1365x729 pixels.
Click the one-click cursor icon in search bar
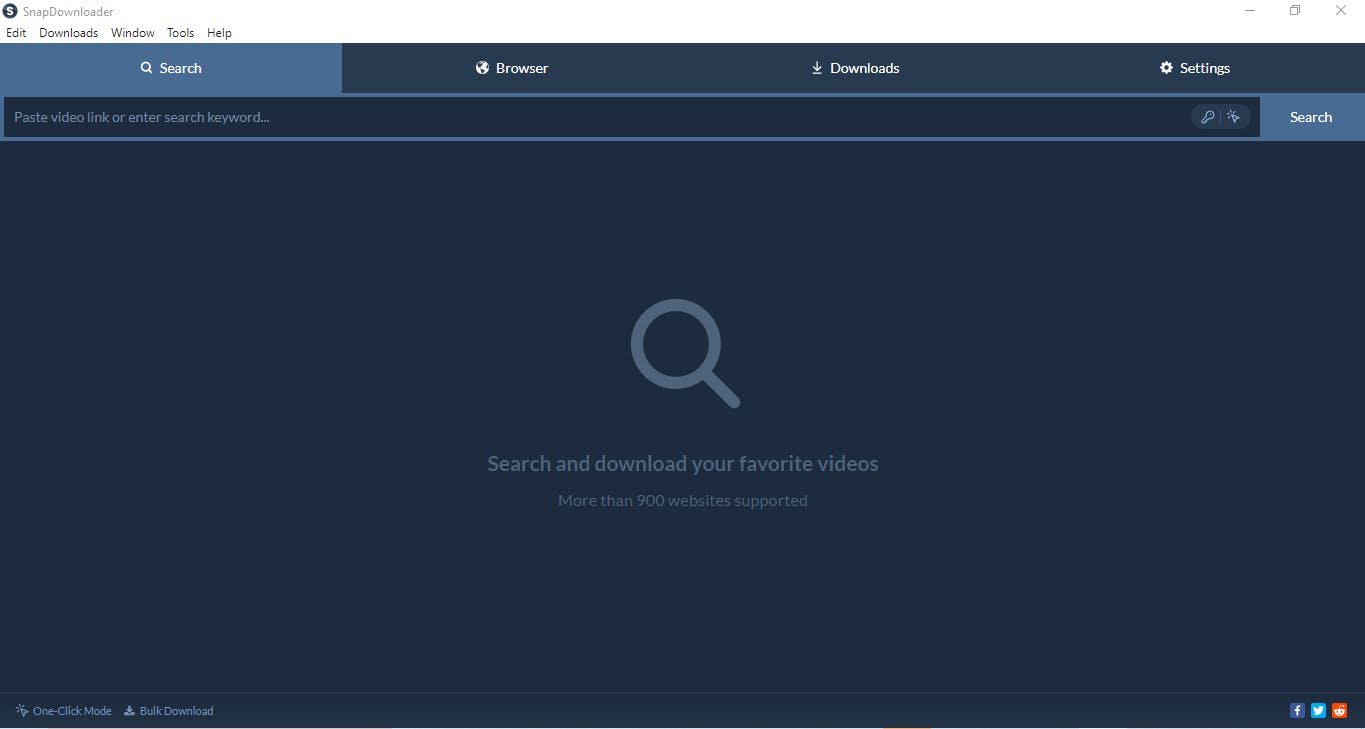pyautogui.click(x=1234, y=117)
